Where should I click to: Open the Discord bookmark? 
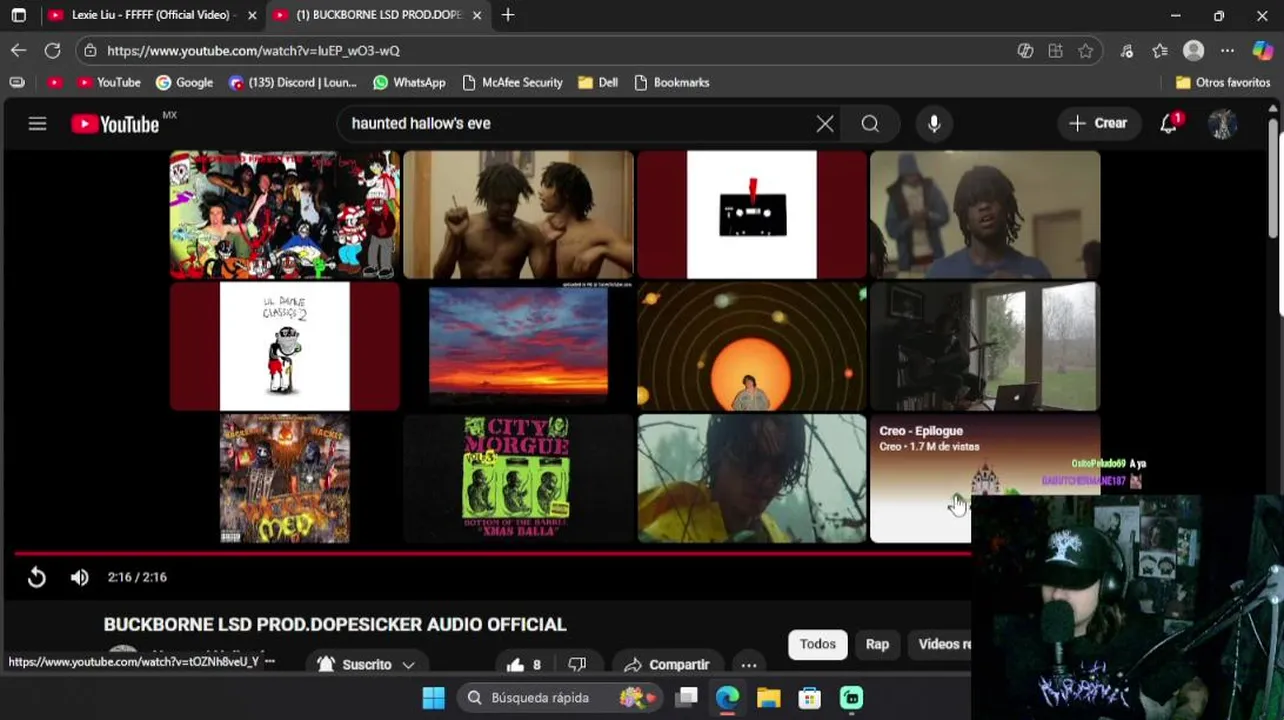[x=293, y=82]
